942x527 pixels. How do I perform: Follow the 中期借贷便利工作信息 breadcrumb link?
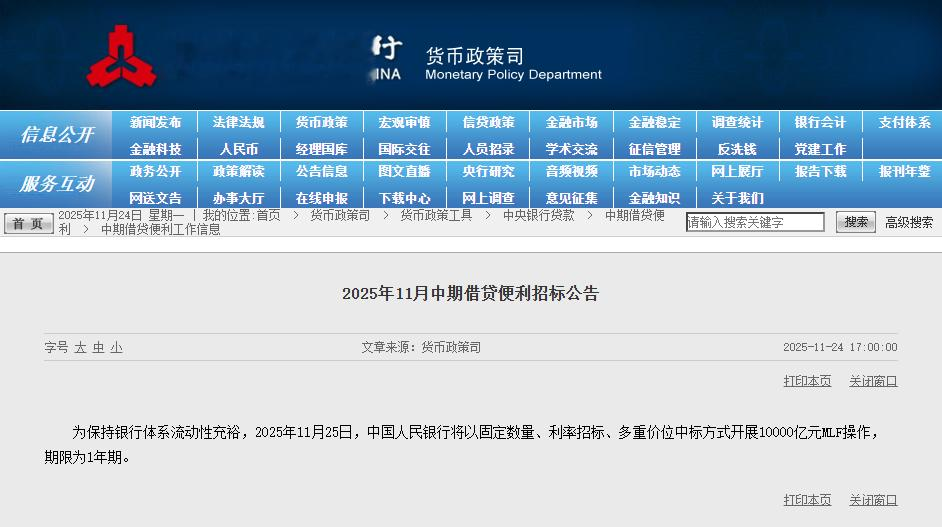[160, 230]
